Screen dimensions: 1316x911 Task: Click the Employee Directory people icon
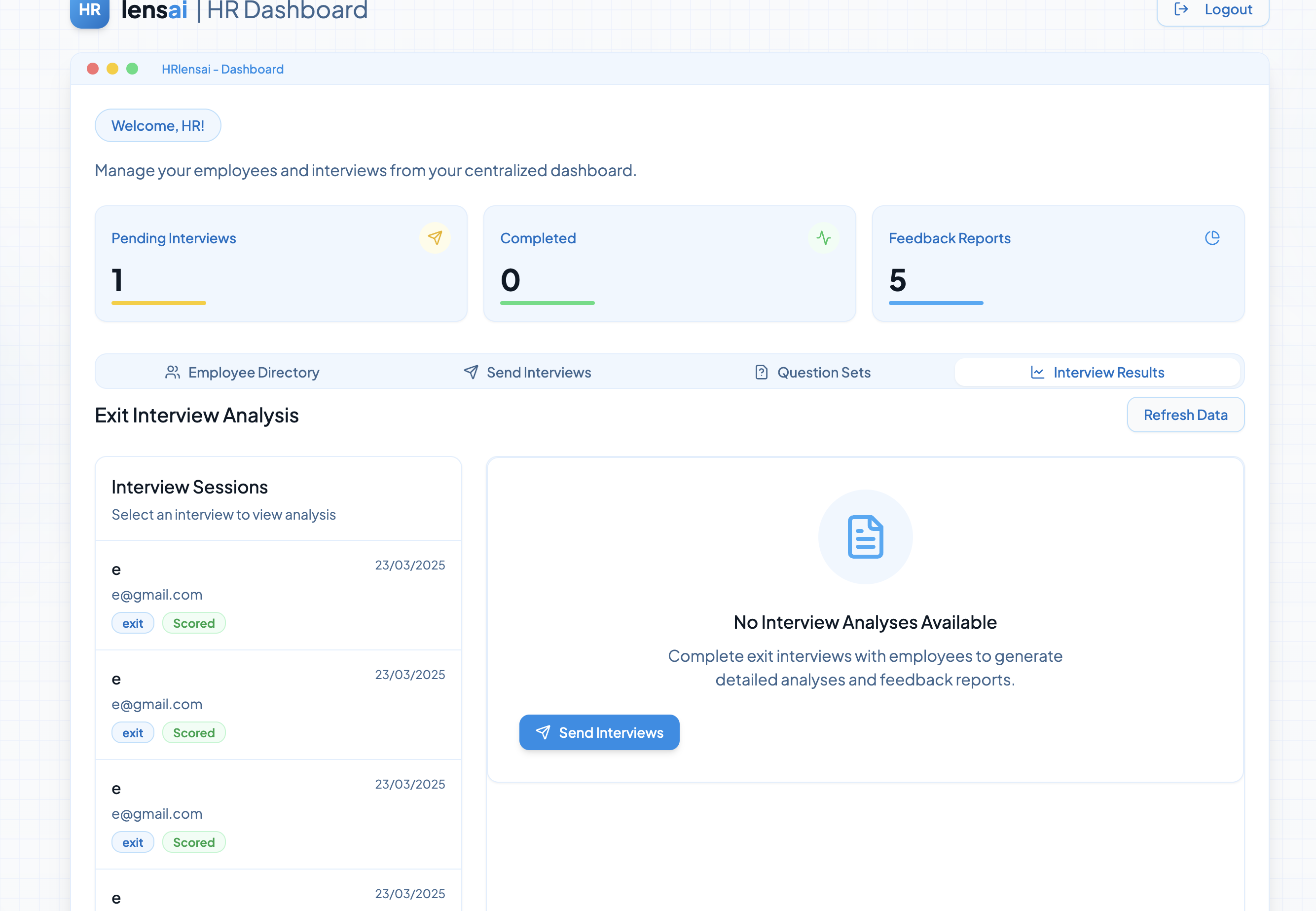[173, 372]
